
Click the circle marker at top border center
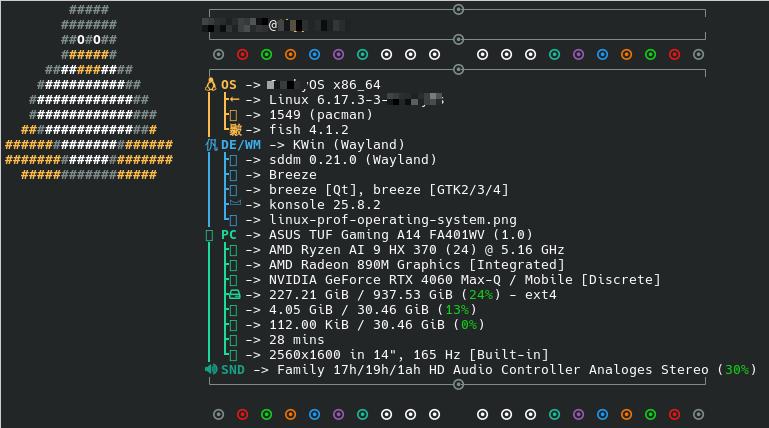[459, 9]
